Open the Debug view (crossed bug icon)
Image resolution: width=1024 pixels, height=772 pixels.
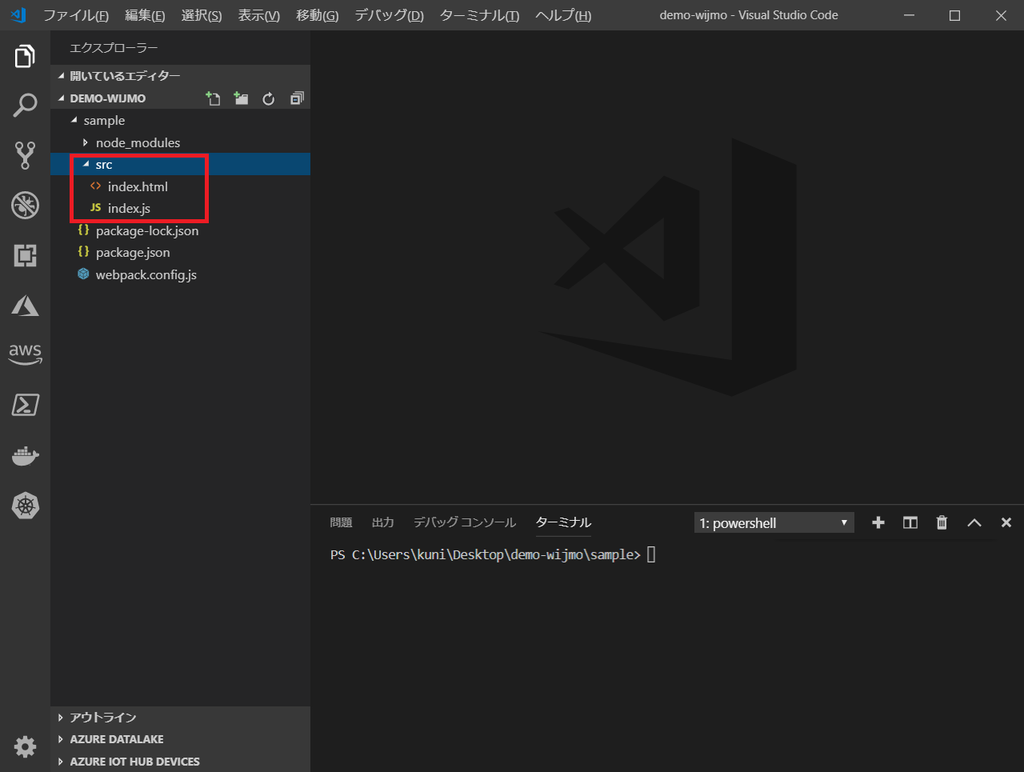coord(25,205)
